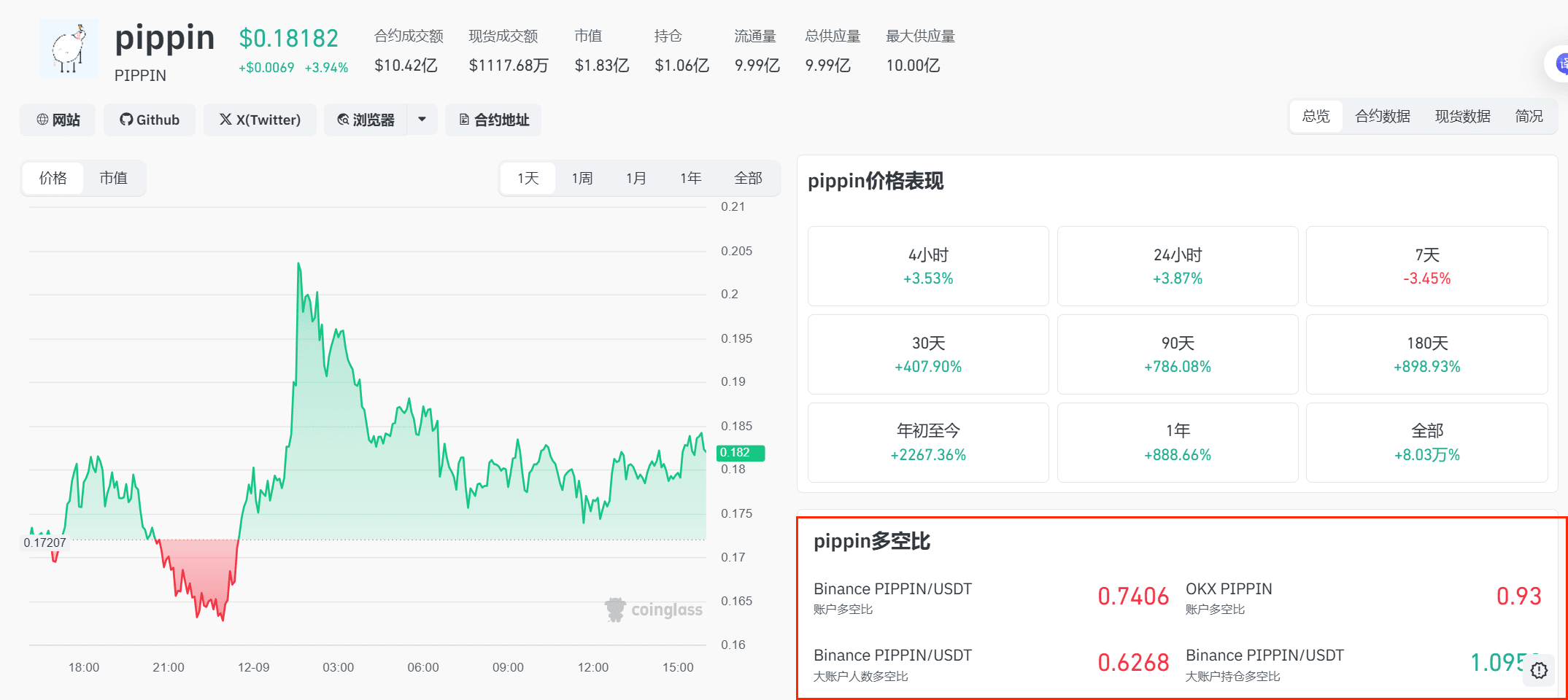Set chart range to 1年 in chart toolbar
The width and height of the screenshot is (1568, 700).
click(x=691, y=178)
